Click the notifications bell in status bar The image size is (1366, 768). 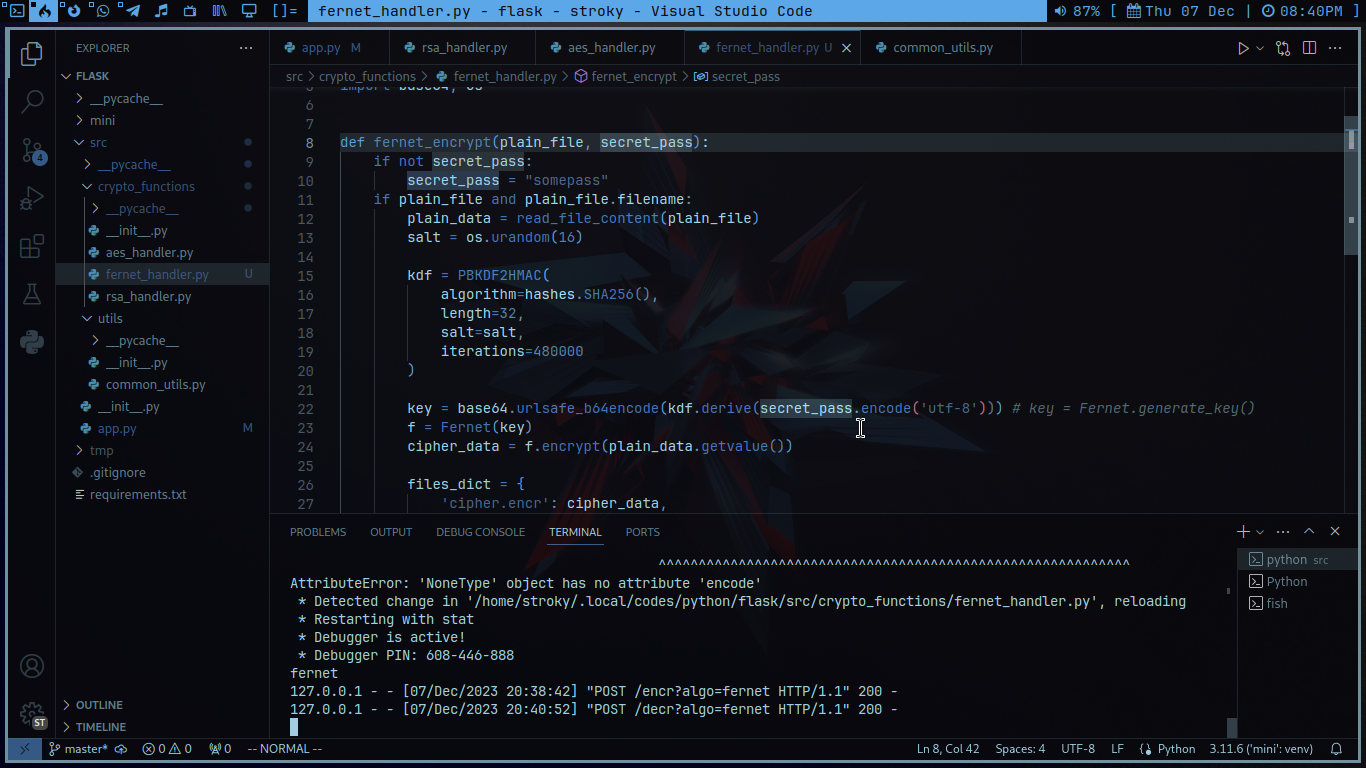pos(1336,749)
